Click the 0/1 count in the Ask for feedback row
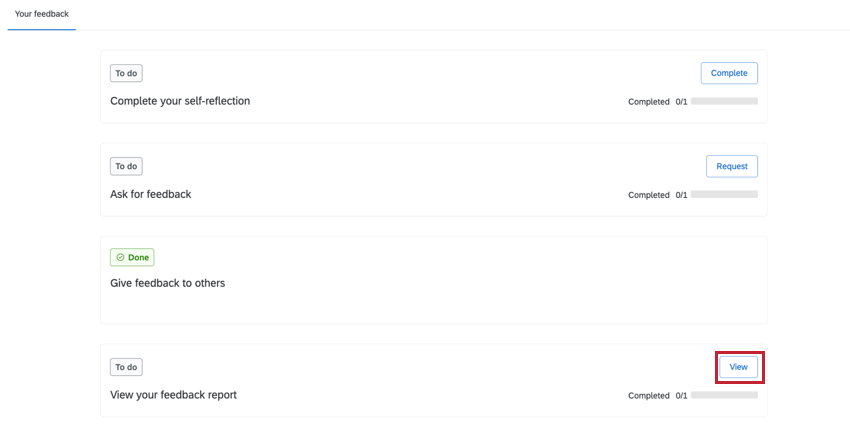The height and width of the screenshot is (425, 850). (x=681, y=195)
